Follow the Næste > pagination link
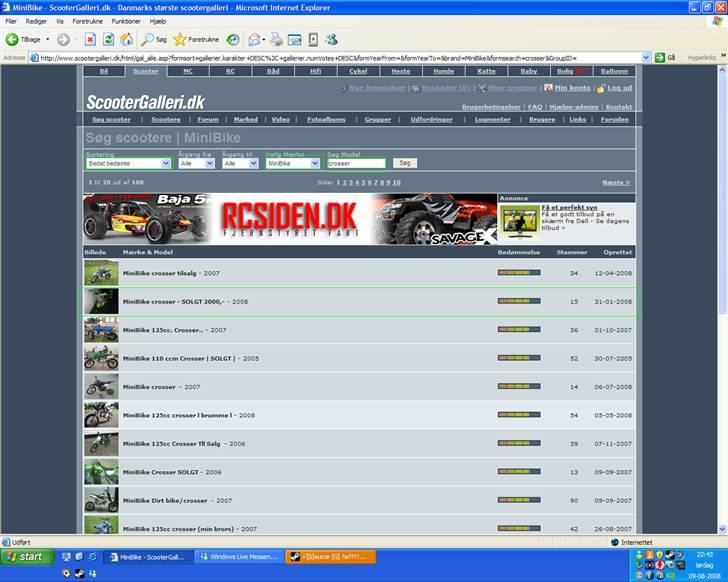Viewport: 728px width, 582px height. (x=616, y=183)
